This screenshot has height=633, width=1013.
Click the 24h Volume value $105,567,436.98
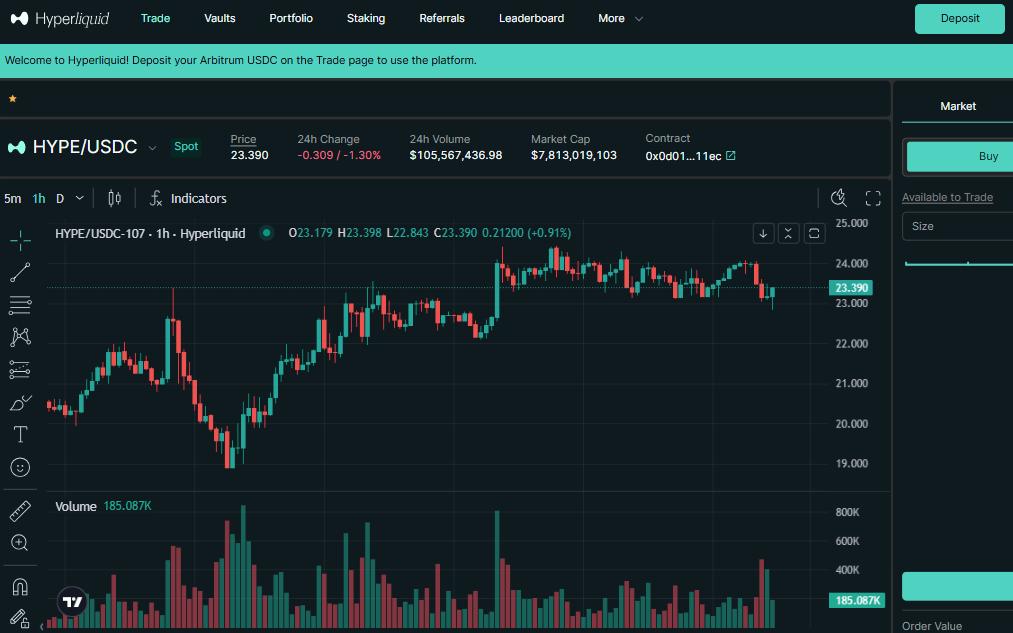point(455,155)
